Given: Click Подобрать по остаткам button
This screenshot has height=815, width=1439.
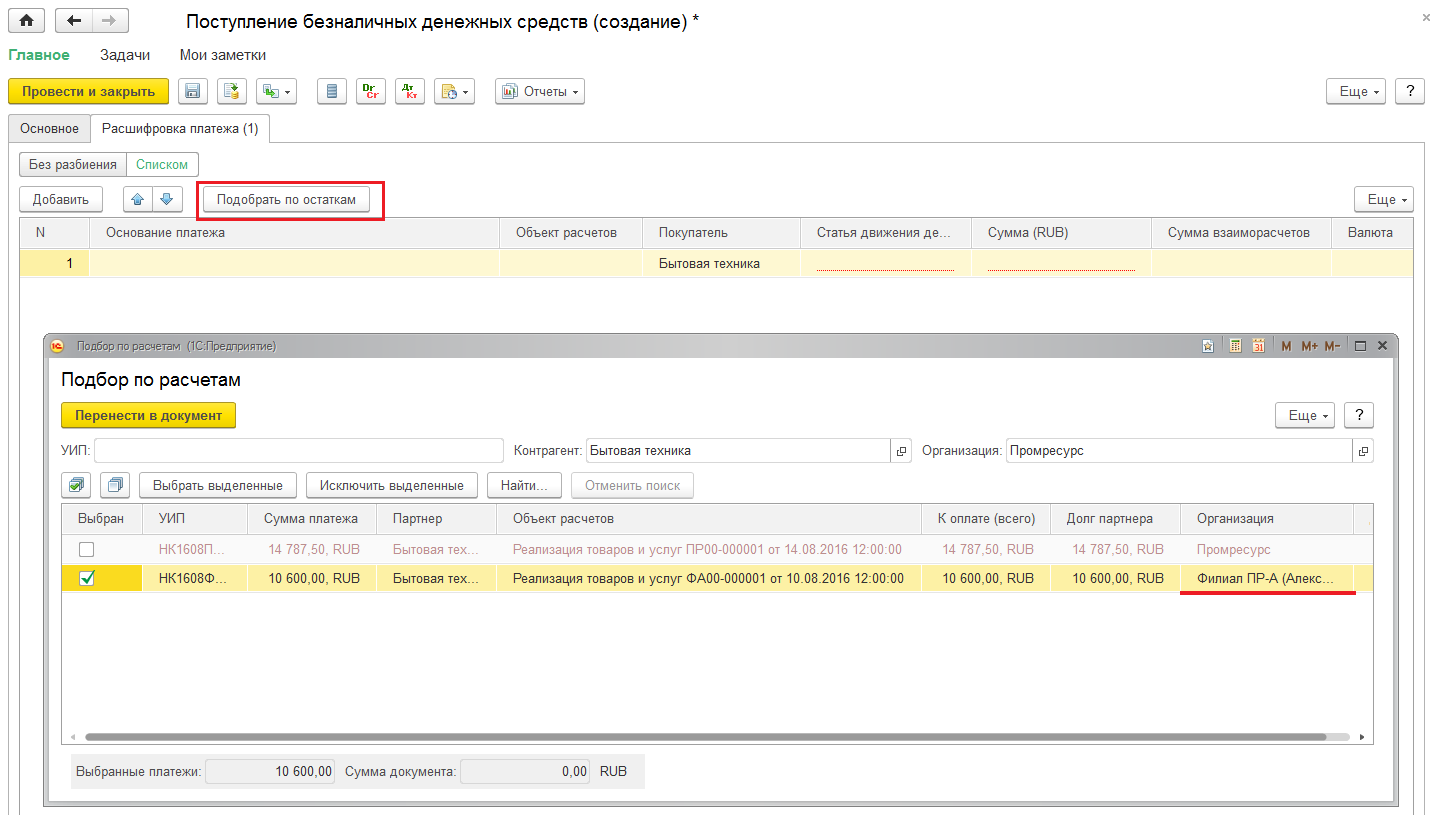Looking at the screenshot, I should 286,199.
